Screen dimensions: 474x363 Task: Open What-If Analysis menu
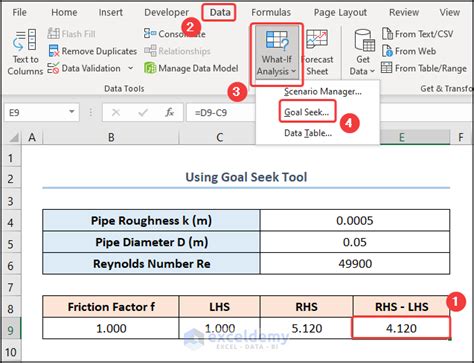pyautogui.click(x=277, y=53)
